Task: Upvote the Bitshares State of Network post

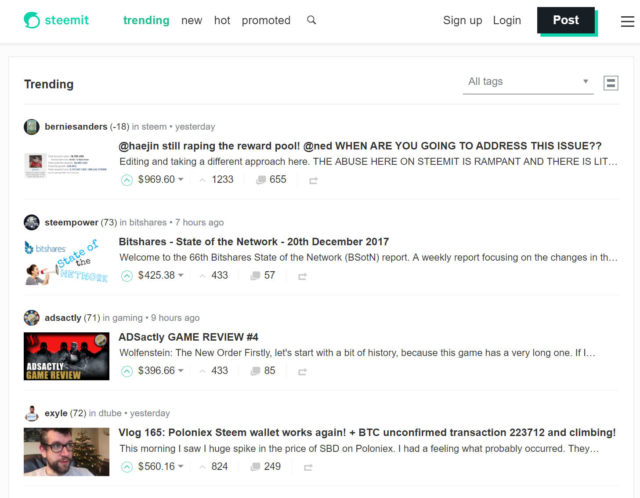Action: point(127,275)
